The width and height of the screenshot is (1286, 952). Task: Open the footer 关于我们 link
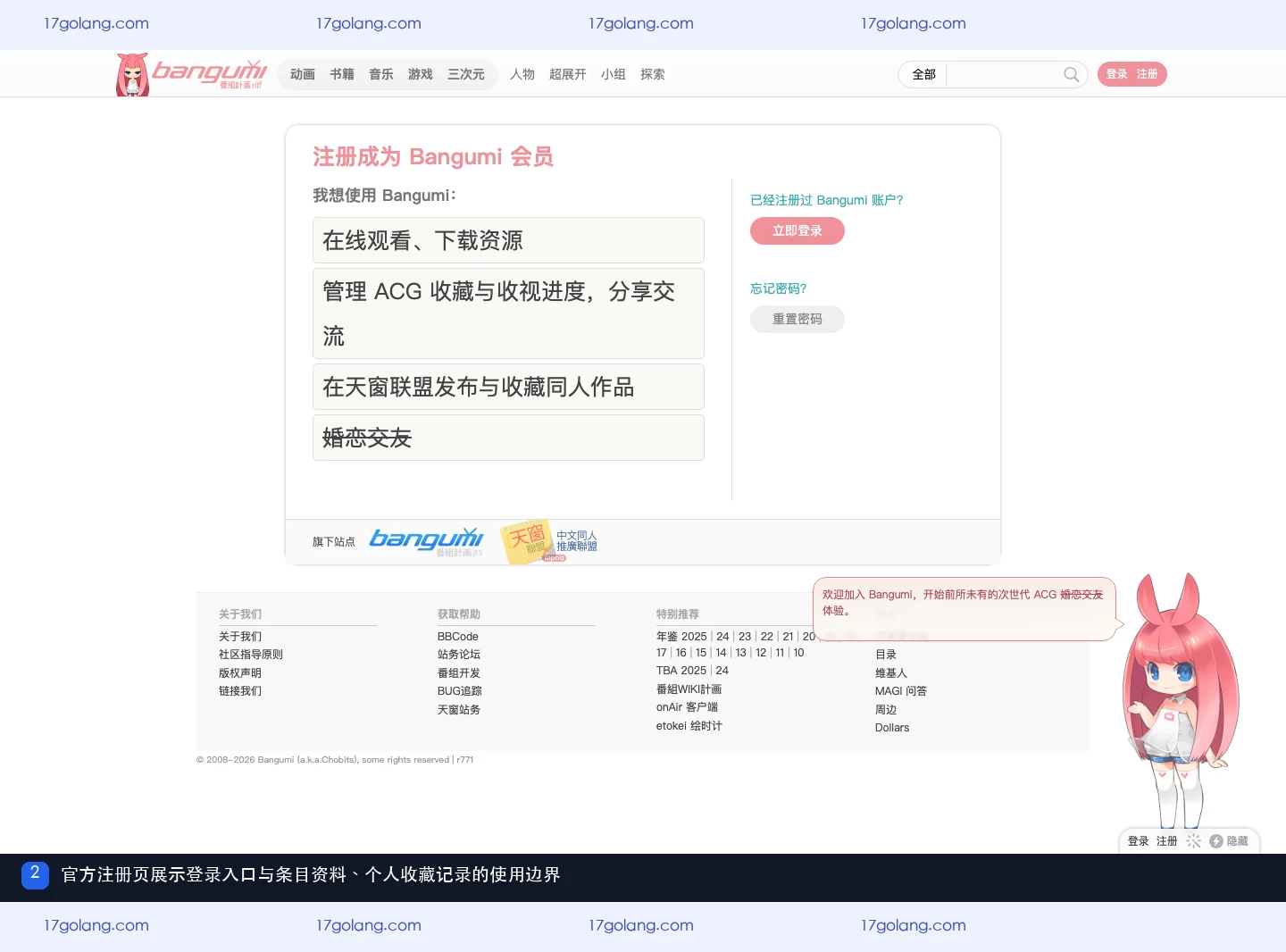240,637
